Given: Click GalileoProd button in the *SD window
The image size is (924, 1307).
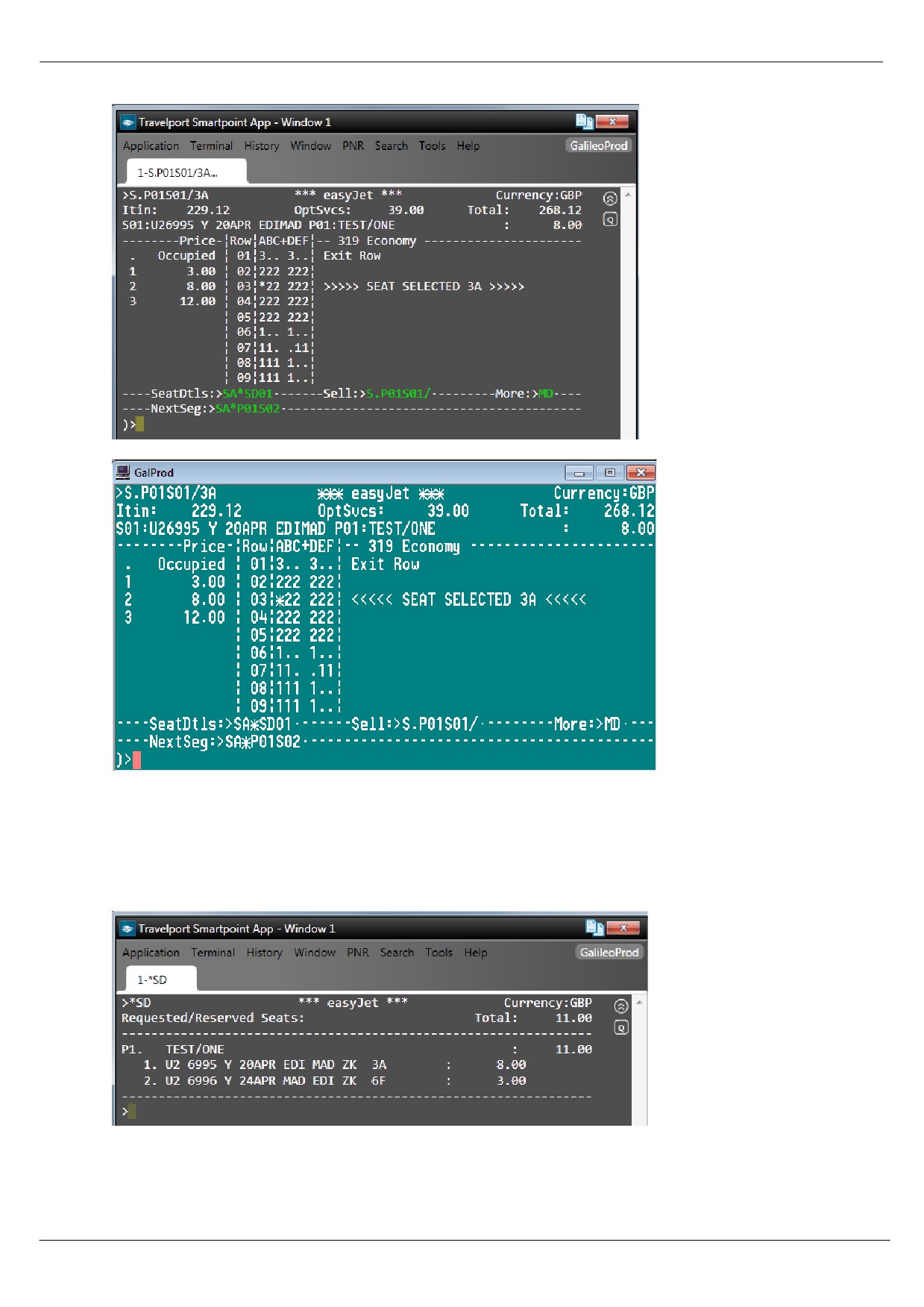Looking at the screenshot, I should pos(609,952).
